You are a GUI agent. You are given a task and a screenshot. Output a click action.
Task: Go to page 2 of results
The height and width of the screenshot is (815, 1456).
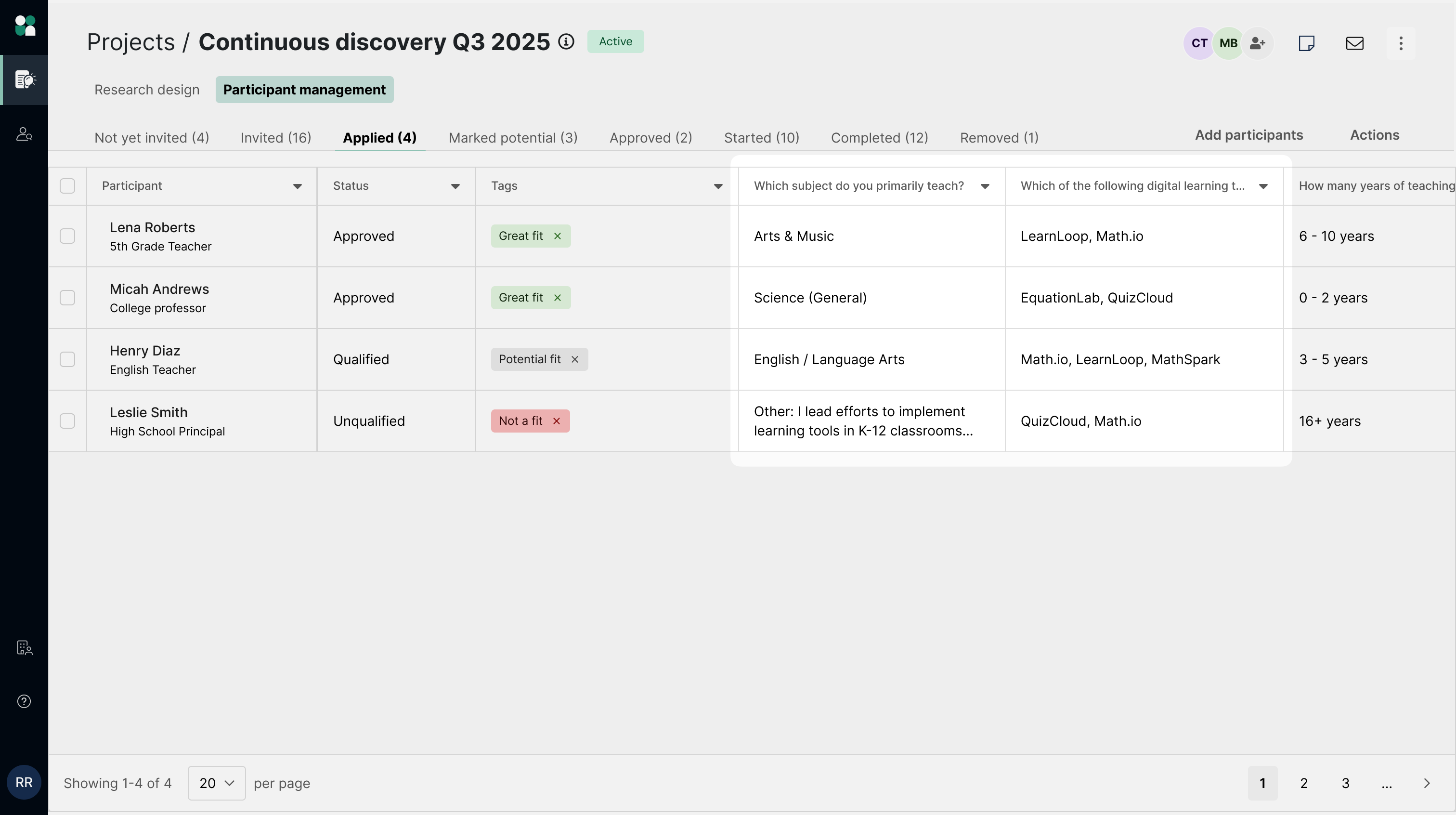[1303, 783]
